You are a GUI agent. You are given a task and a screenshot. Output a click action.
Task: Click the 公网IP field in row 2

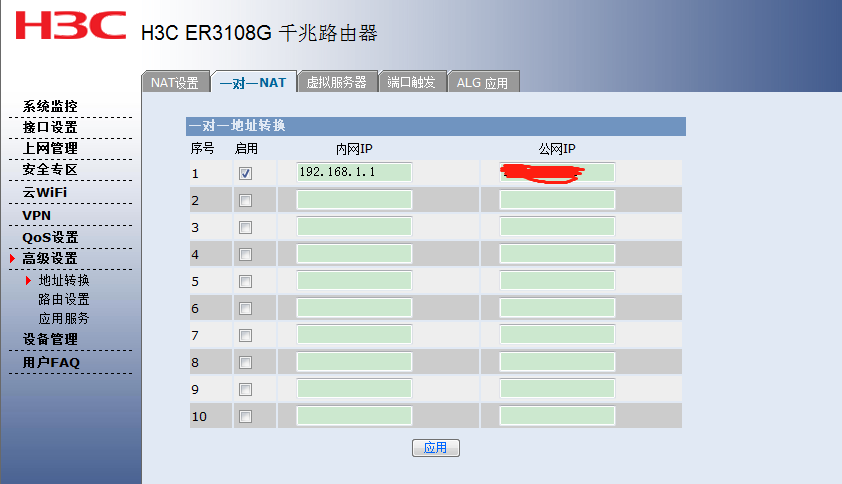point(557,199)
